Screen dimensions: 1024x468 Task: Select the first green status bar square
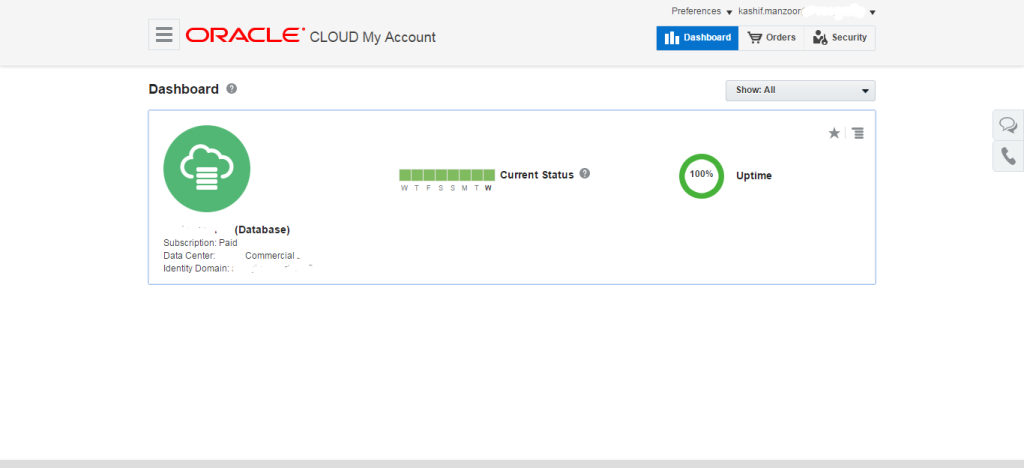click(x=405, y=174)
